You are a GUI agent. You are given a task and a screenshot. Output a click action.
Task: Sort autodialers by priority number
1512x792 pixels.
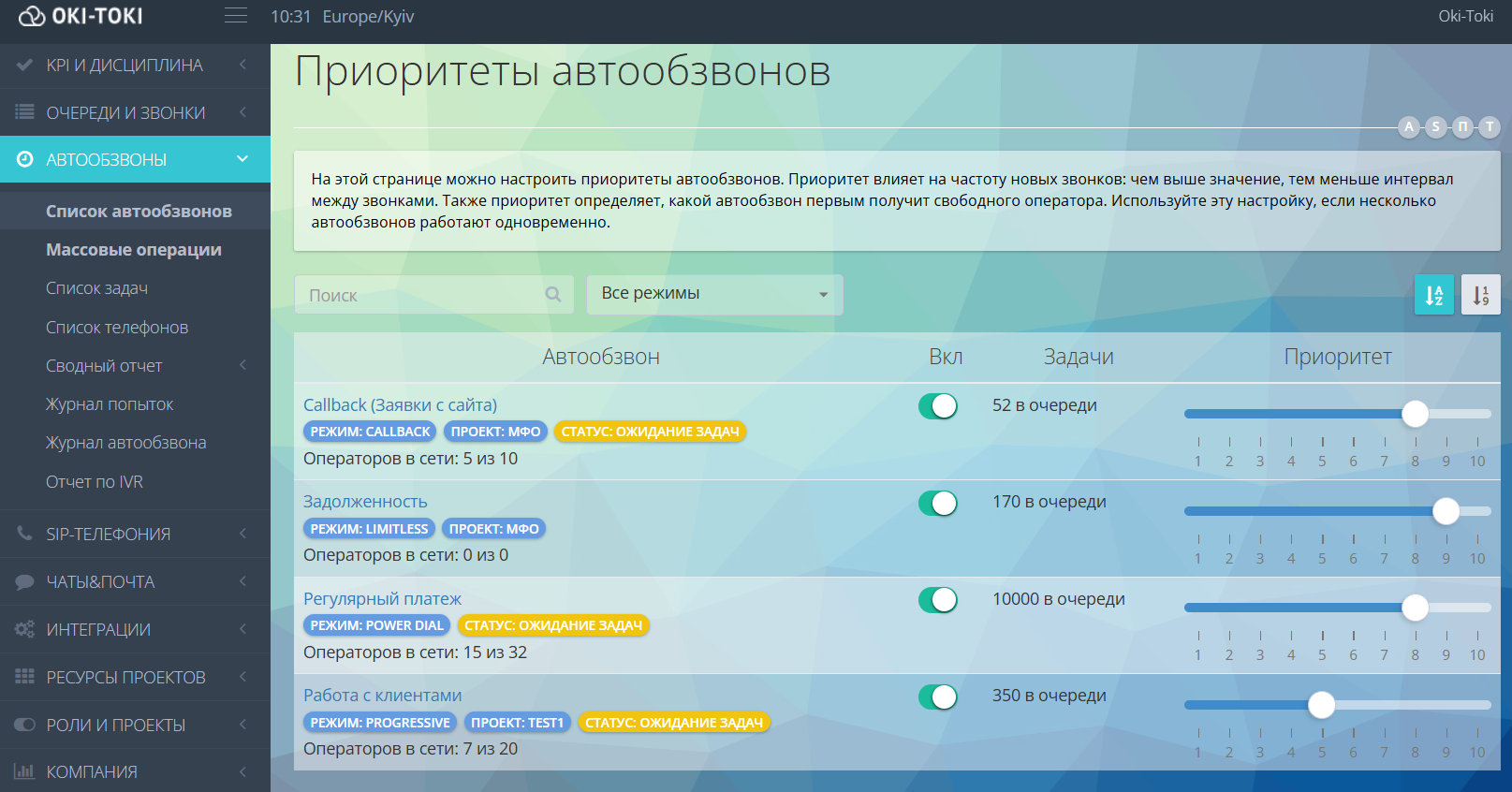(1481, 295)
